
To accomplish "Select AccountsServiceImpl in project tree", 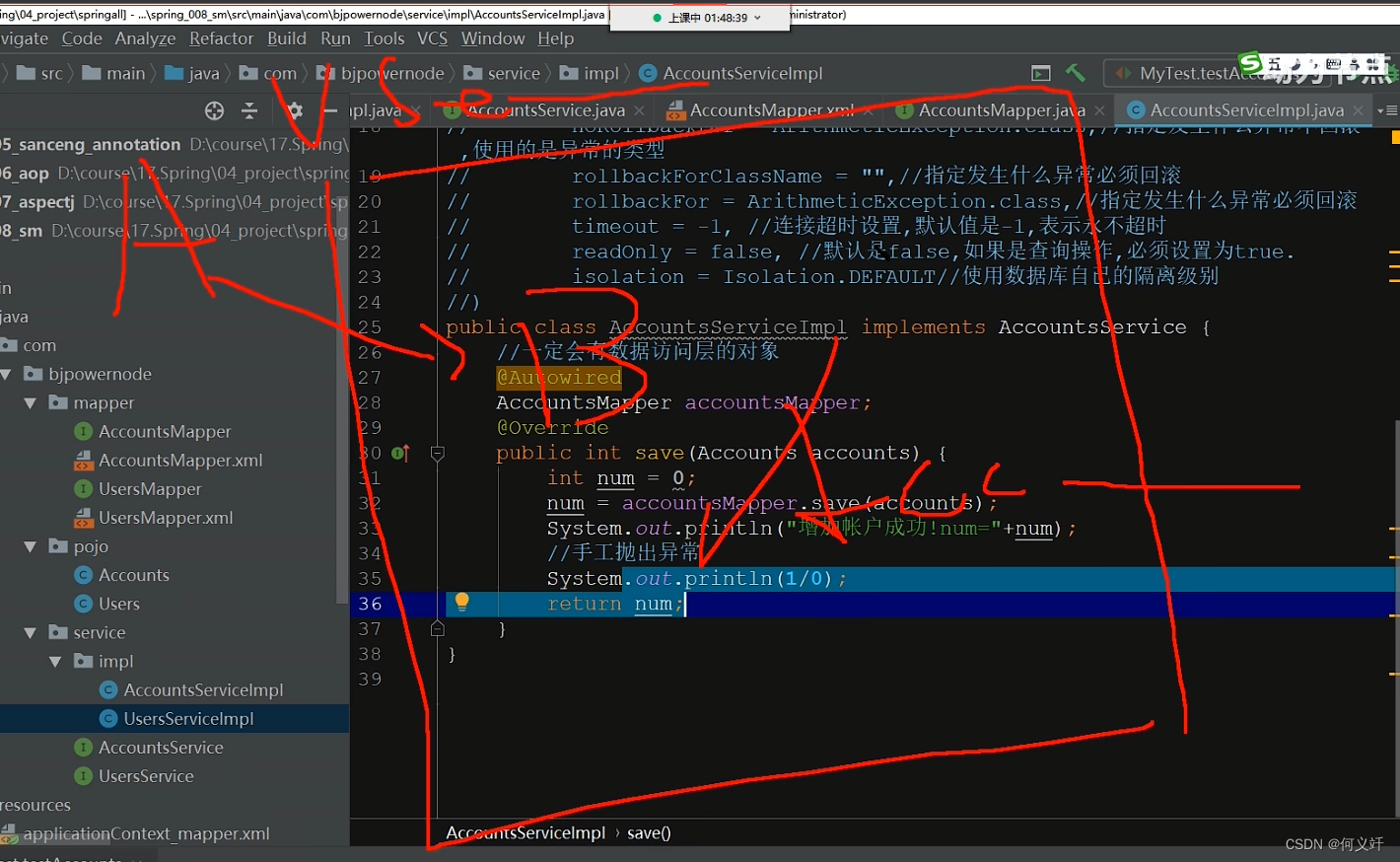I will click(x=203, y=690).
